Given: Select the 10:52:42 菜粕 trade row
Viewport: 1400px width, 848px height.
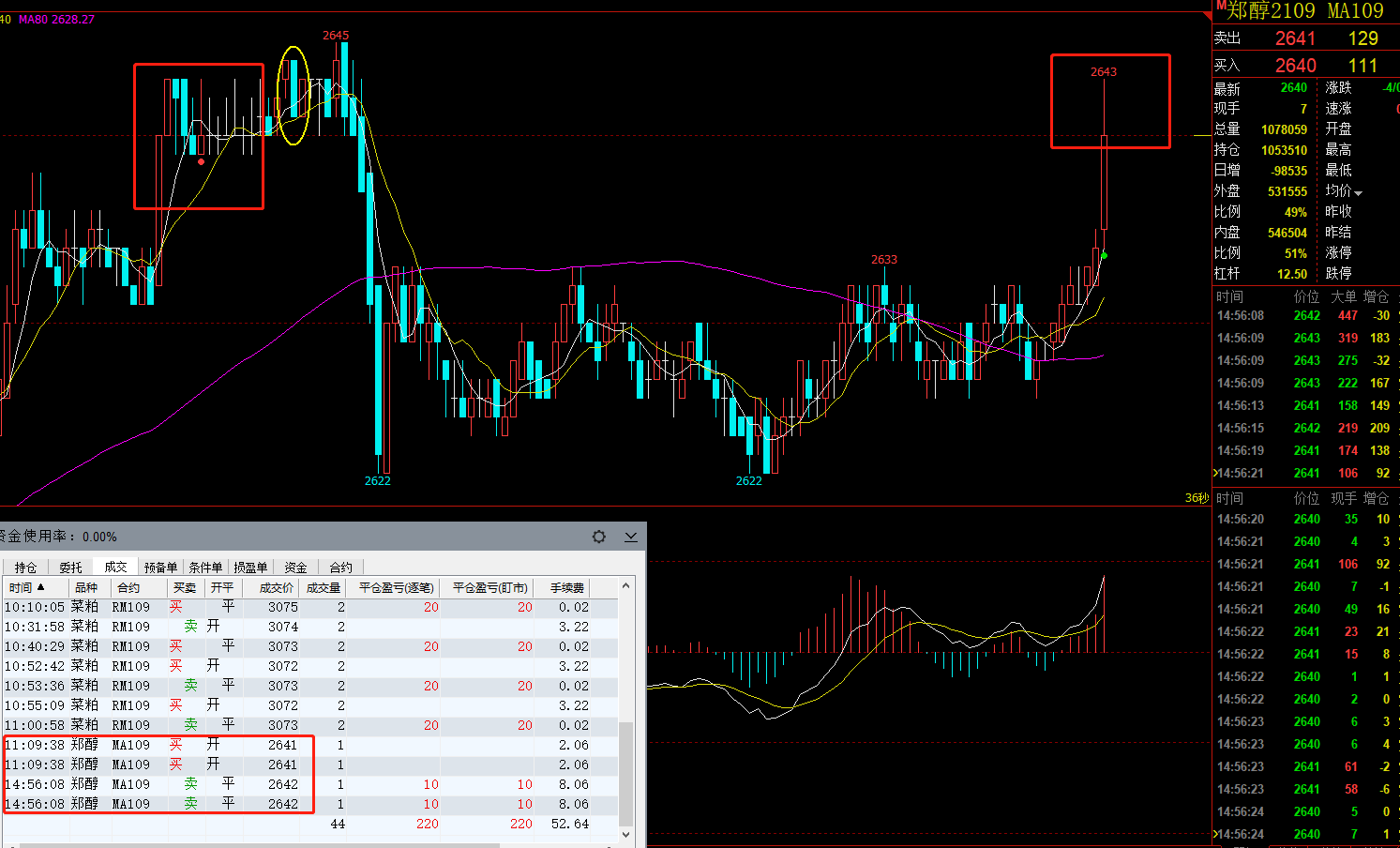Looking at the screenshot, I should (309, 666).
